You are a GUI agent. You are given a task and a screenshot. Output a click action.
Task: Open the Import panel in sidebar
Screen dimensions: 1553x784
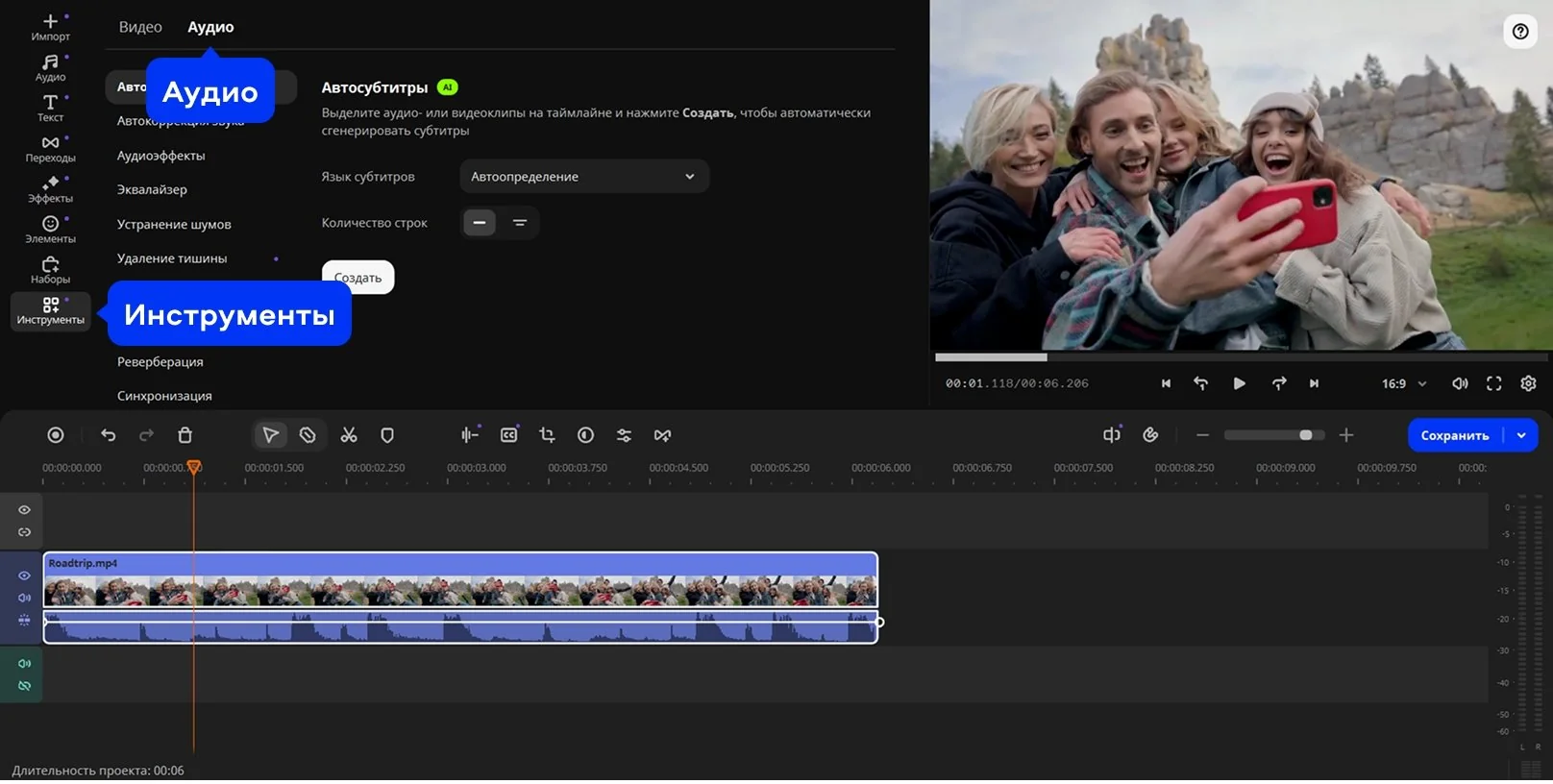coord(50,27)
